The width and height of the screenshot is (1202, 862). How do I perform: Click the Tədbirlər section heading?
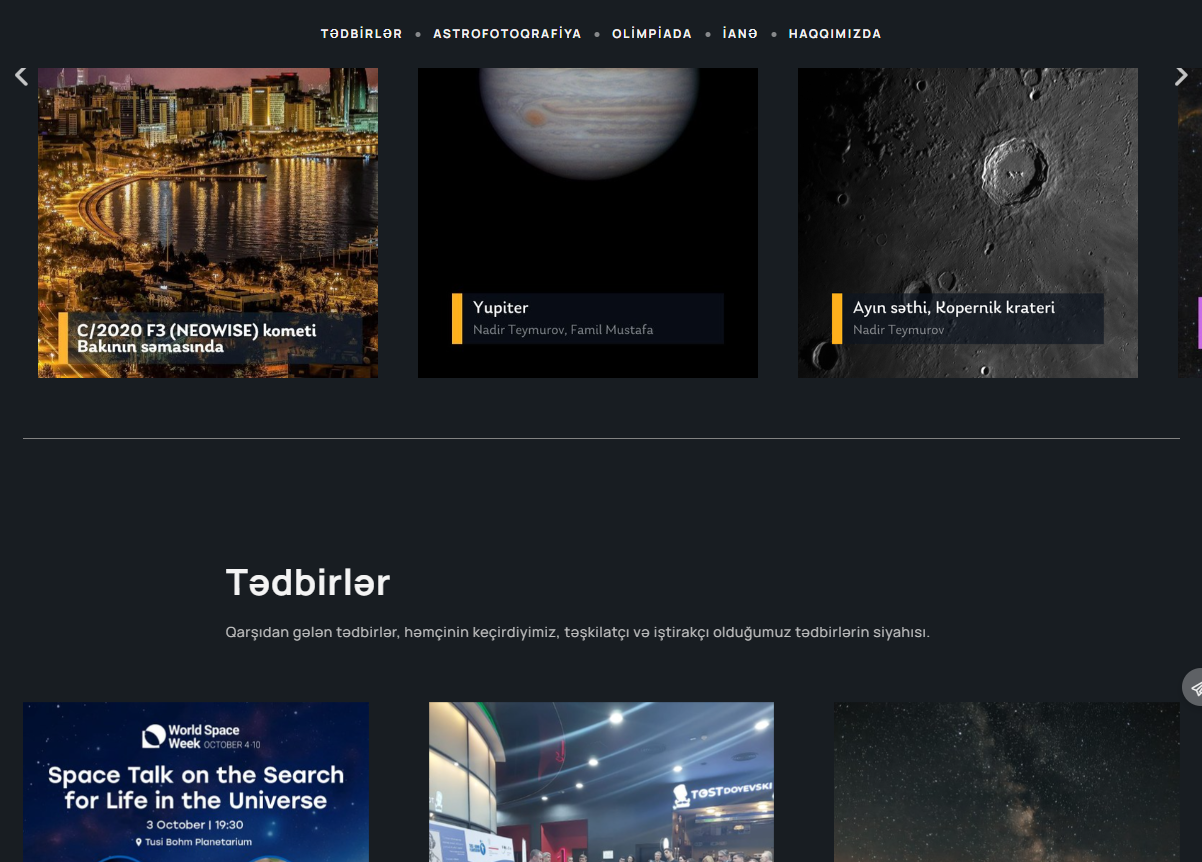pos(308,582)
